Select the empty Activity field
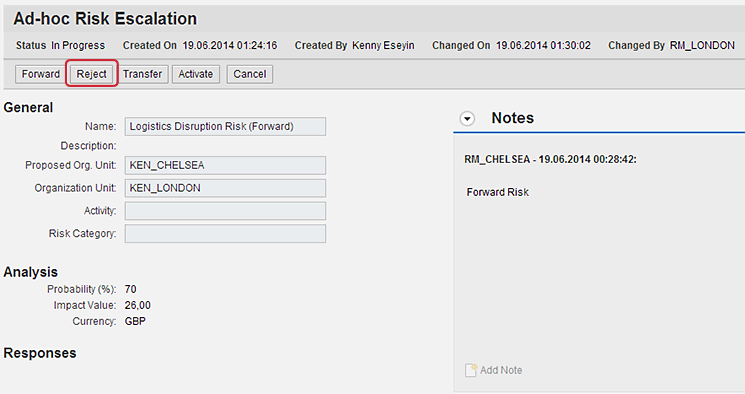Viewport: 745px width, 394px height. pyautogui.click(x=225, y=211)
